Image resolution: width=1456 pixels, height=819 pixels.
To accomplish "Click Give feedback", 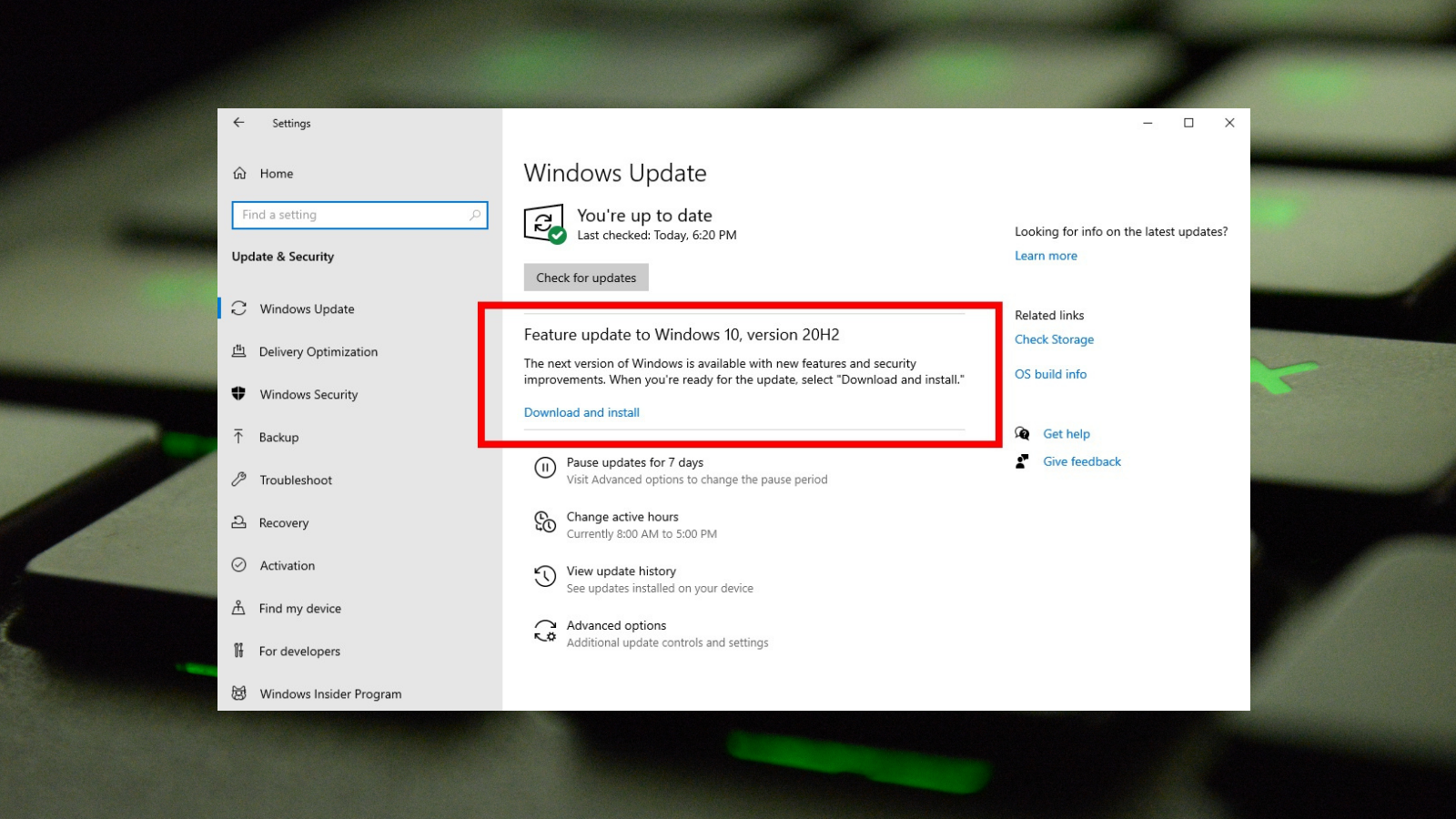I will (x=1081, y=461).
